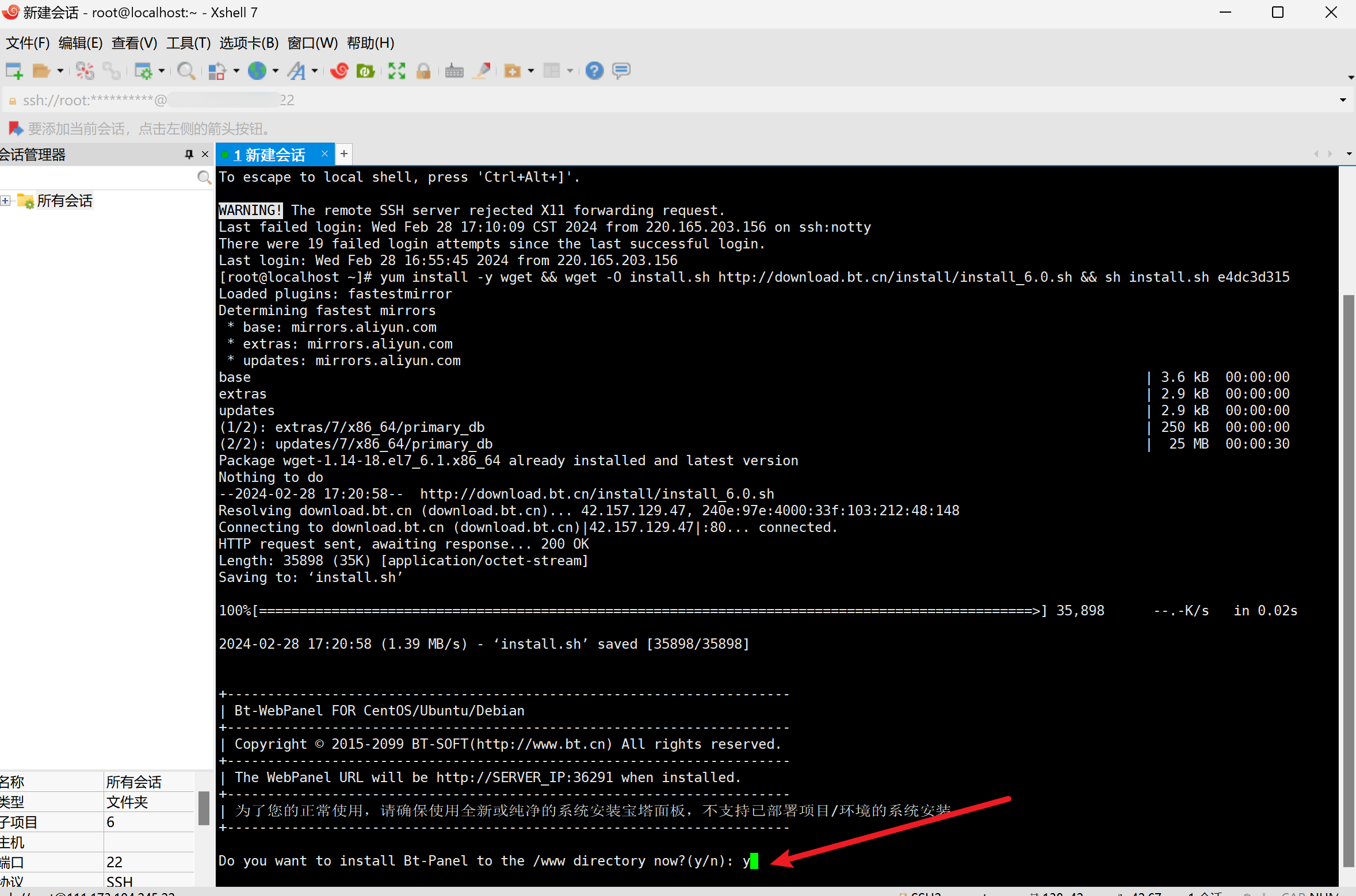
Task: Open dropdown arrow beside layout grid icon
Action: click(x=570, y=71)
